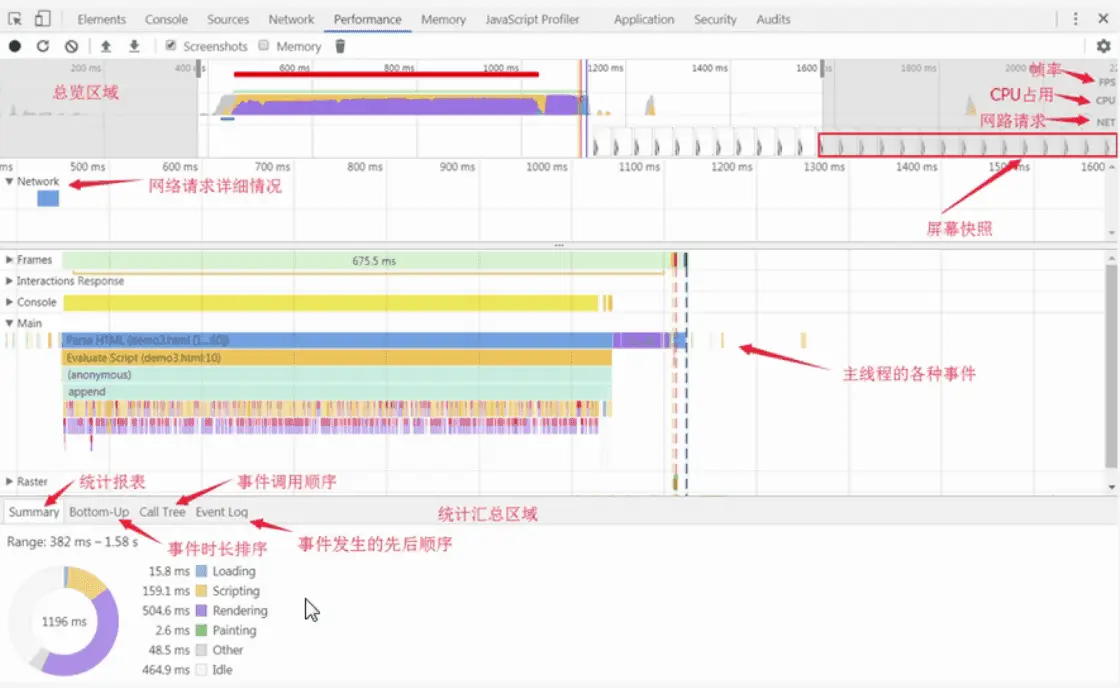Expand the Frames track
The height and width of the screenshot is (688, 1120).
(9, 259)
